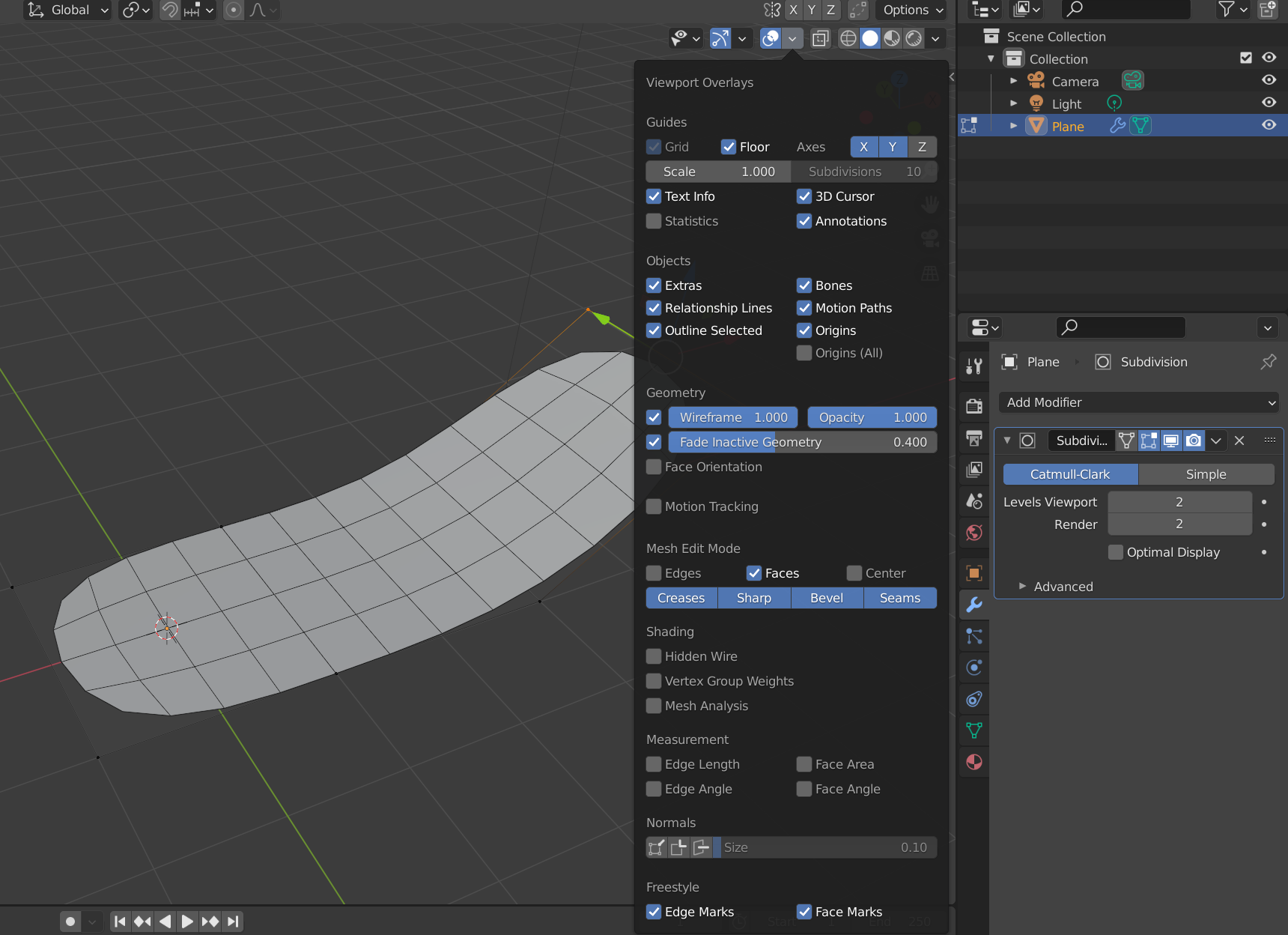Expand the Camera entry in the outliner
The height and width of the screenshot is (935, 1288).
coord(1015,80)
